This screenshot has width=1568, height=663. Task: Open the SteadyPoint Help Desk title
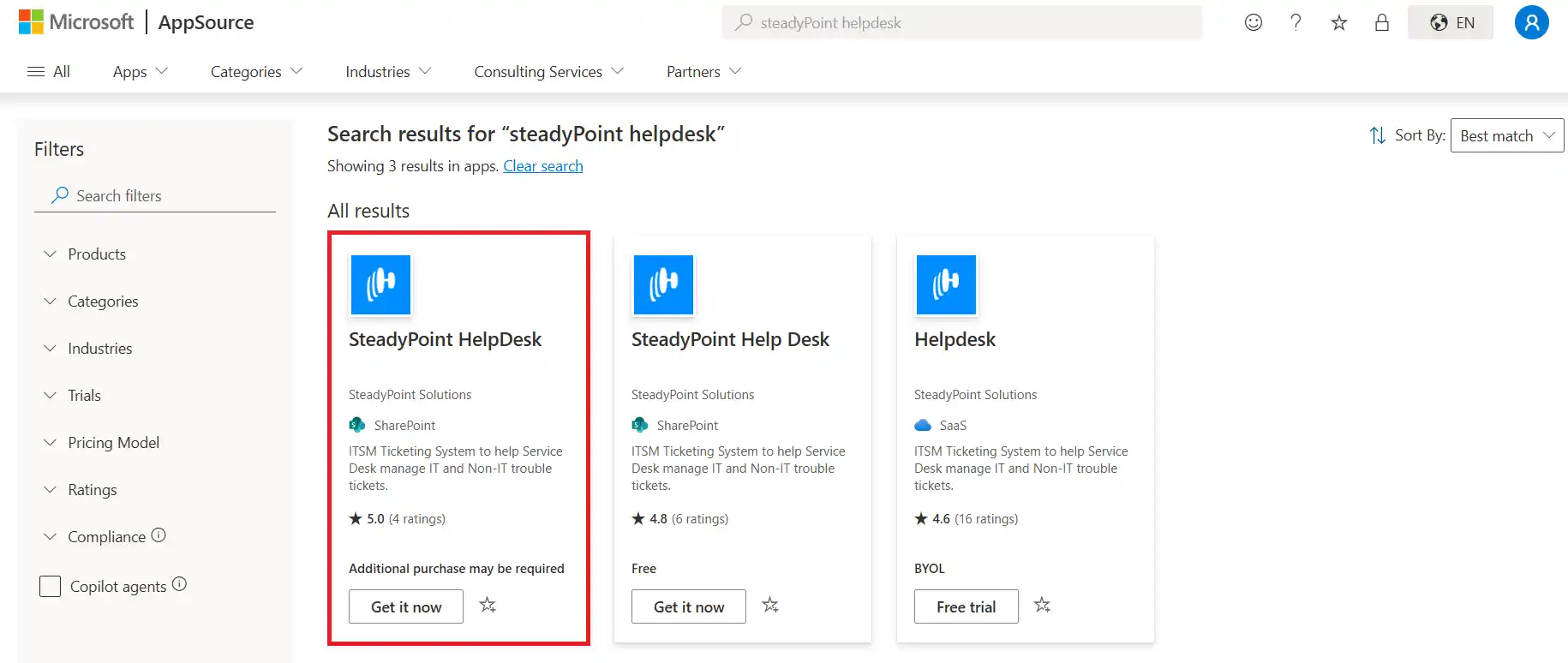pyautogui.click(x=730, y=339)
